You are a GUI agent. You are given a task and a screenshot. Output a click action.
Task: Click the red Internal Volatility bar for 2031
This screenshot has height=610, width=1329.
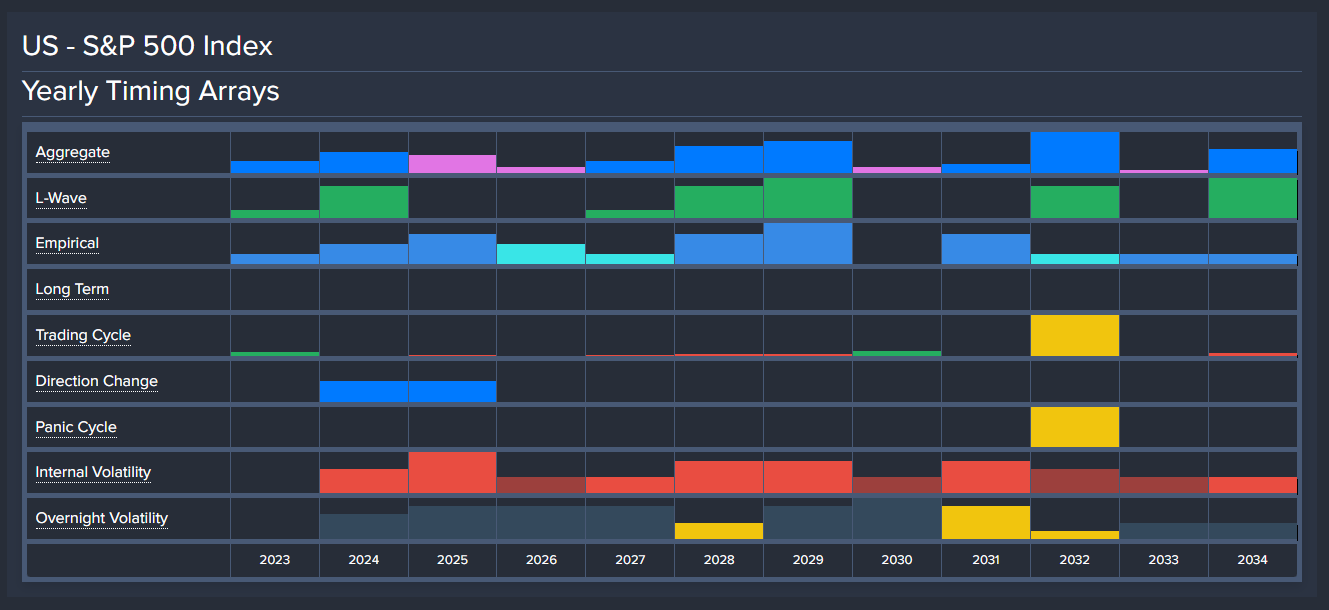tap(986, 477)
